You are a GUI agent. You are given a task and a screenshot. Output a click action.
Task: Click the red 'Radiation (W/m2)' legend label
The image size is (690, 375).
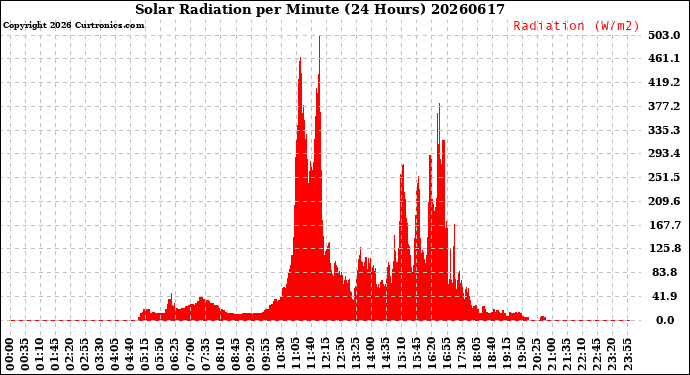[x=576, y=26]
